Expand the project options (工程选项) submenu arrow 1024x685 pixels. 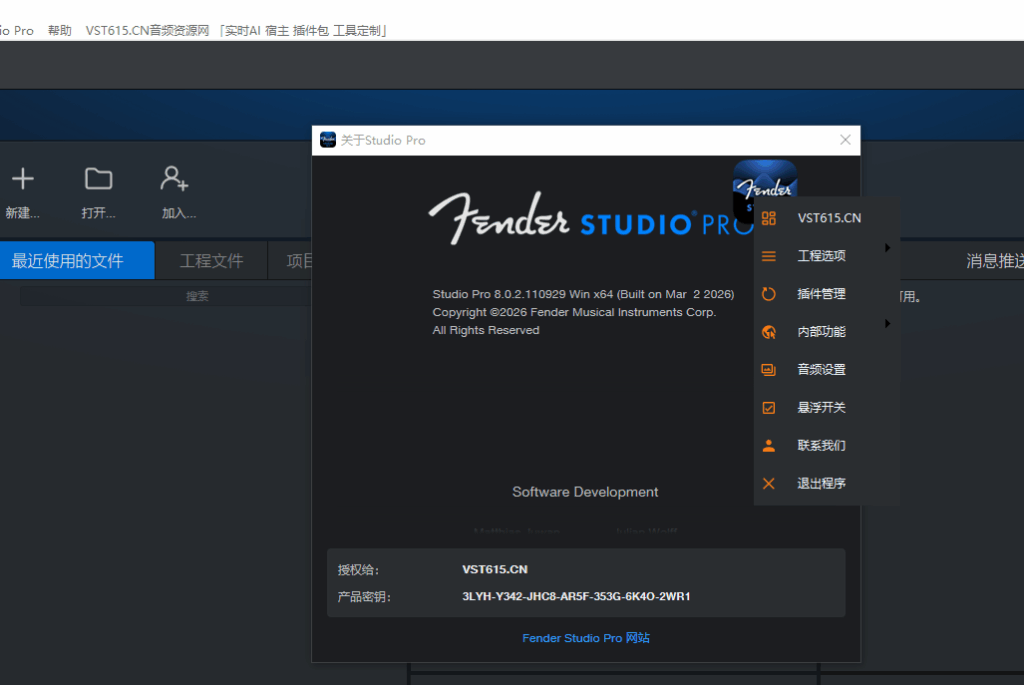(x=887, y=248)
